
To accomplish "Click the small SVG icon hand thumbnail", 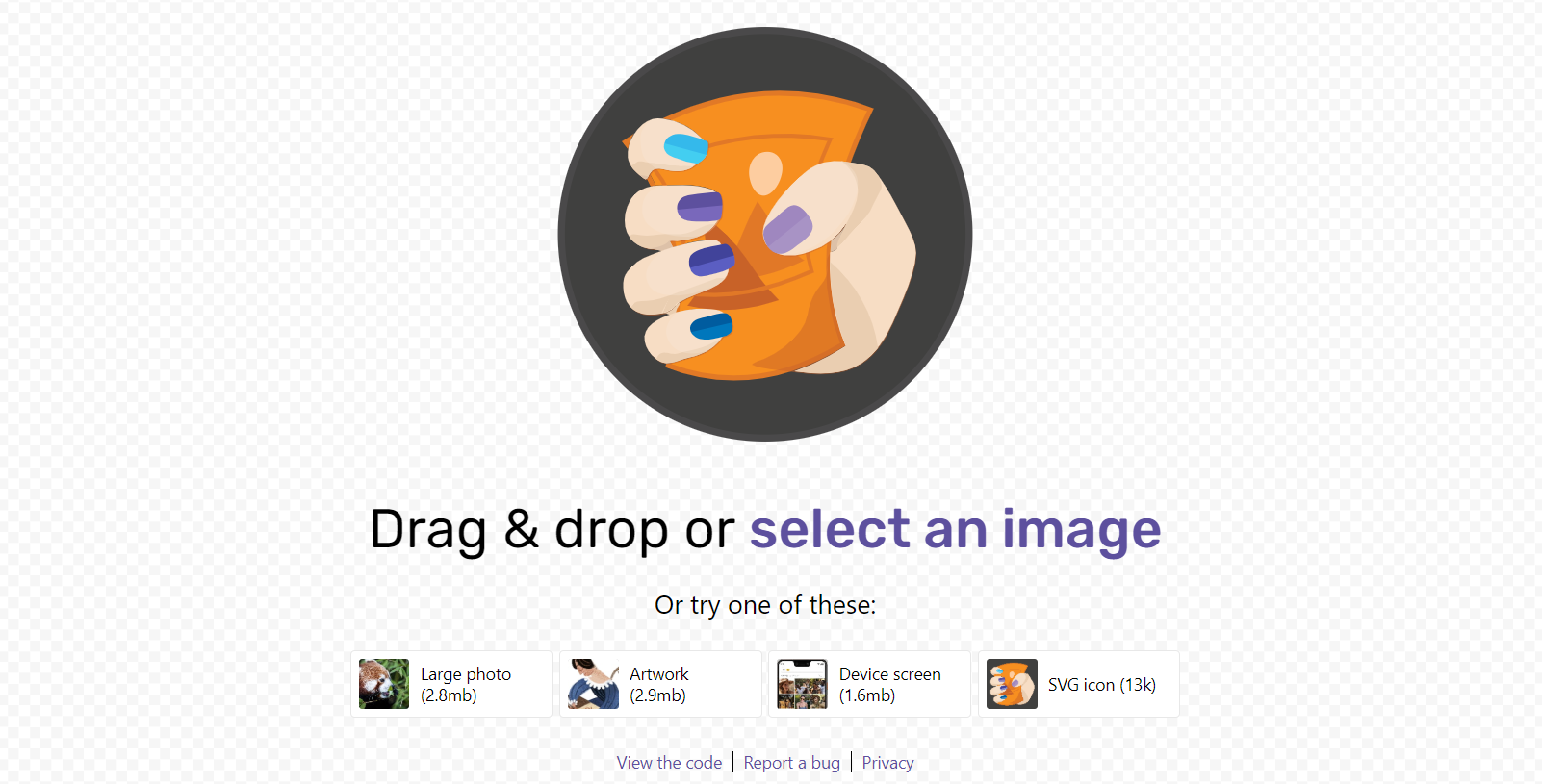I will (x=1012, y=684).
